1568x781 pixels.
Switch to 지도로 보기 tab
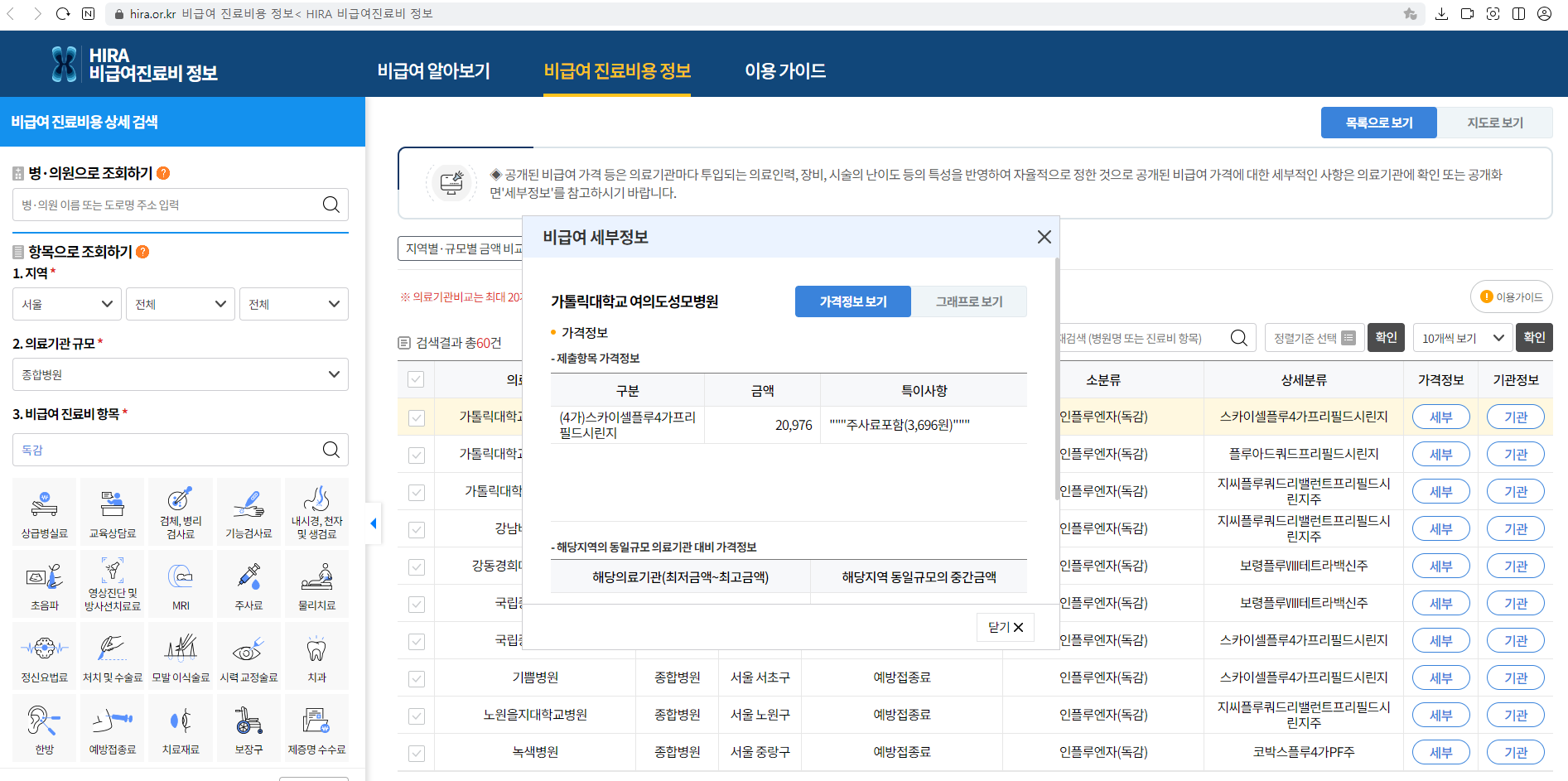click(1495, 123)
